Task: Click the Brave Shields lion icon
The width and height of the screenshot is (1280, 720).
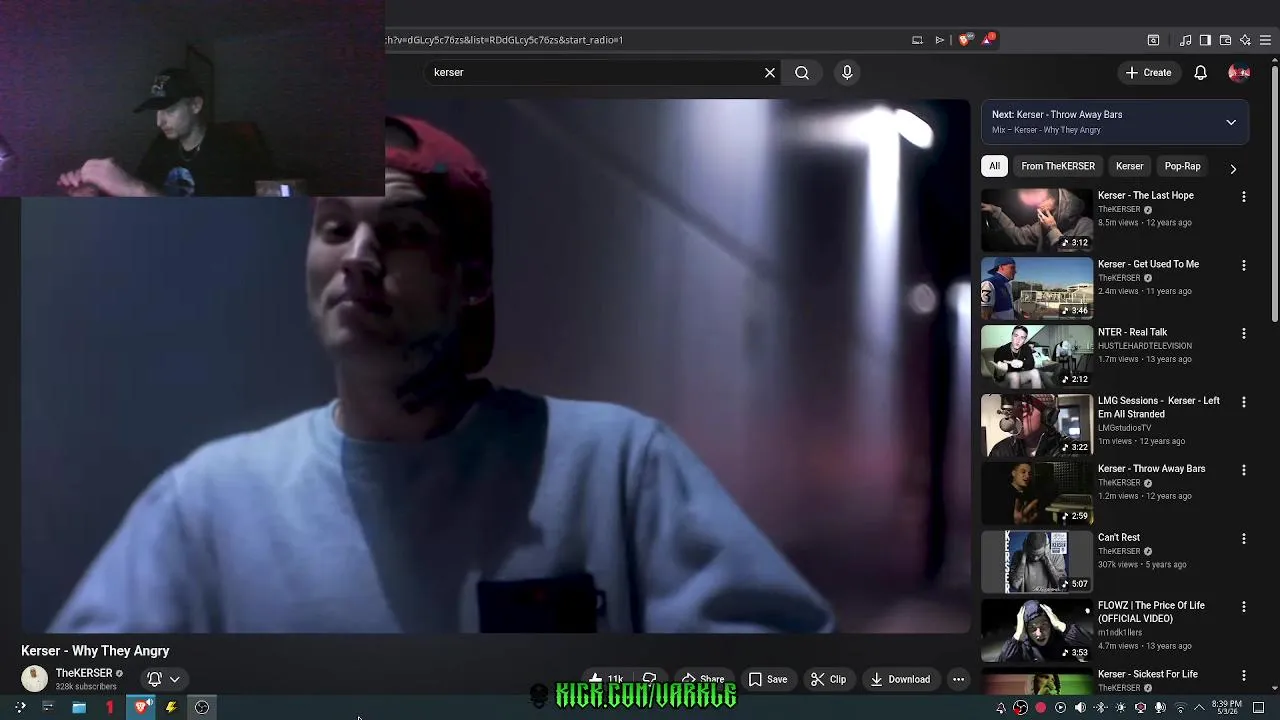Action: coord(965,40)
